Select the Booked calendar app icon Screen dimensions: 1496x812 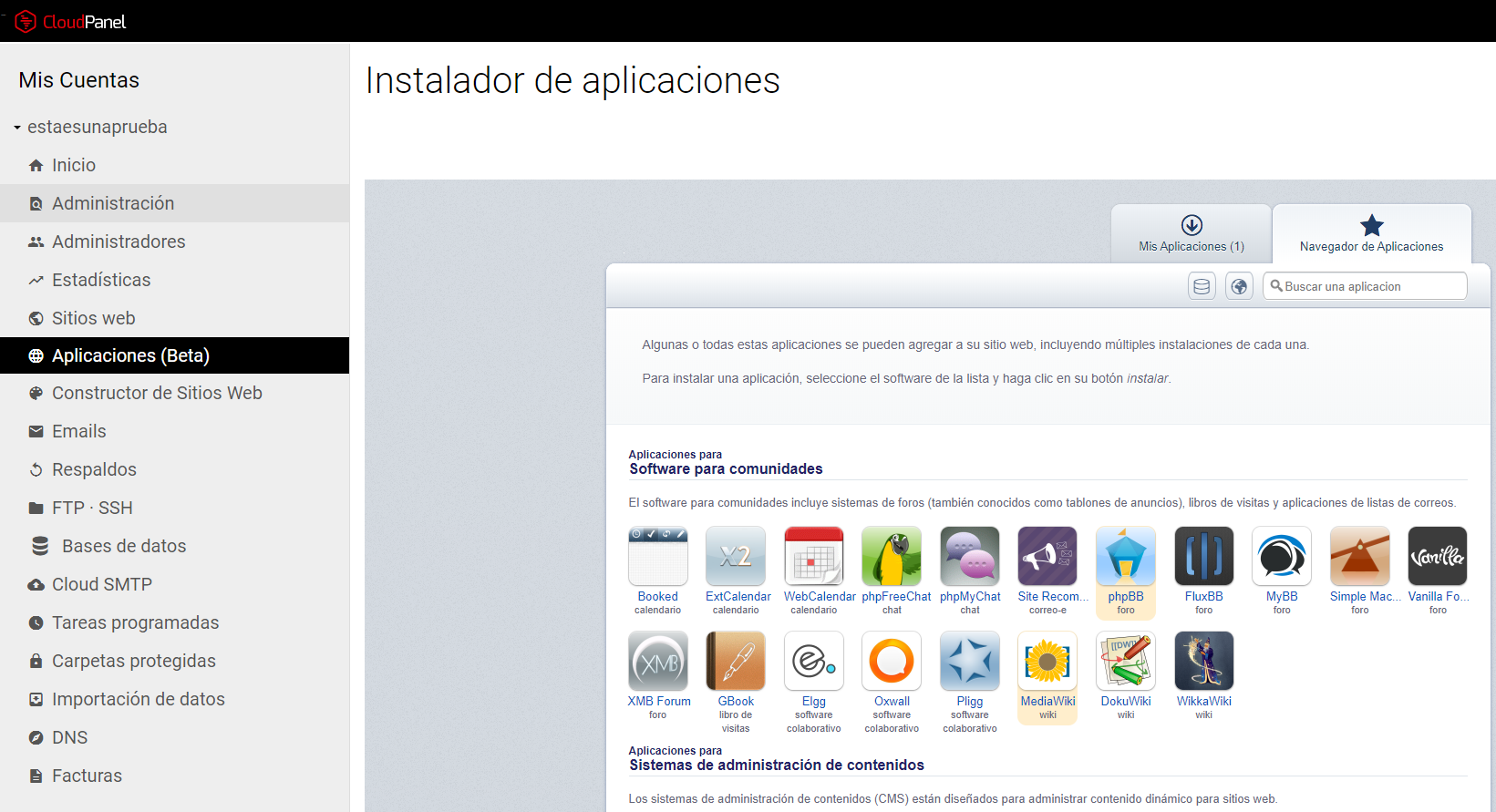click(x=658, y=556)
